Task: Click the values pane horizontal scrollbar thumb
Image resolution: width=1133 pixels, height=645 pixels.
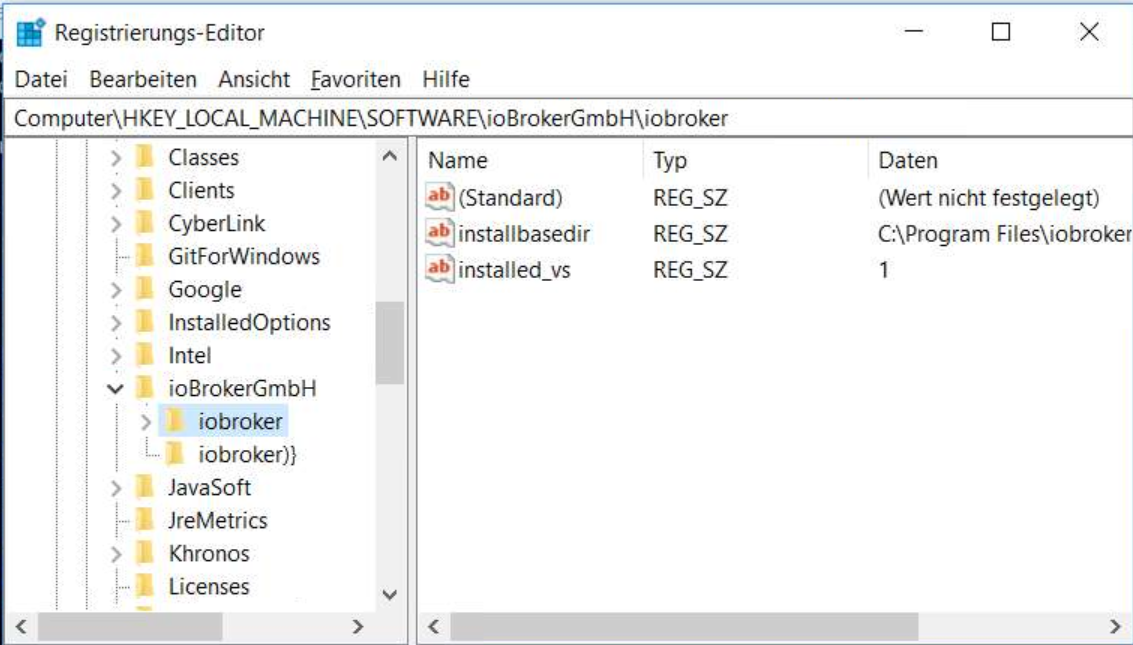Action: click(684, 626)
